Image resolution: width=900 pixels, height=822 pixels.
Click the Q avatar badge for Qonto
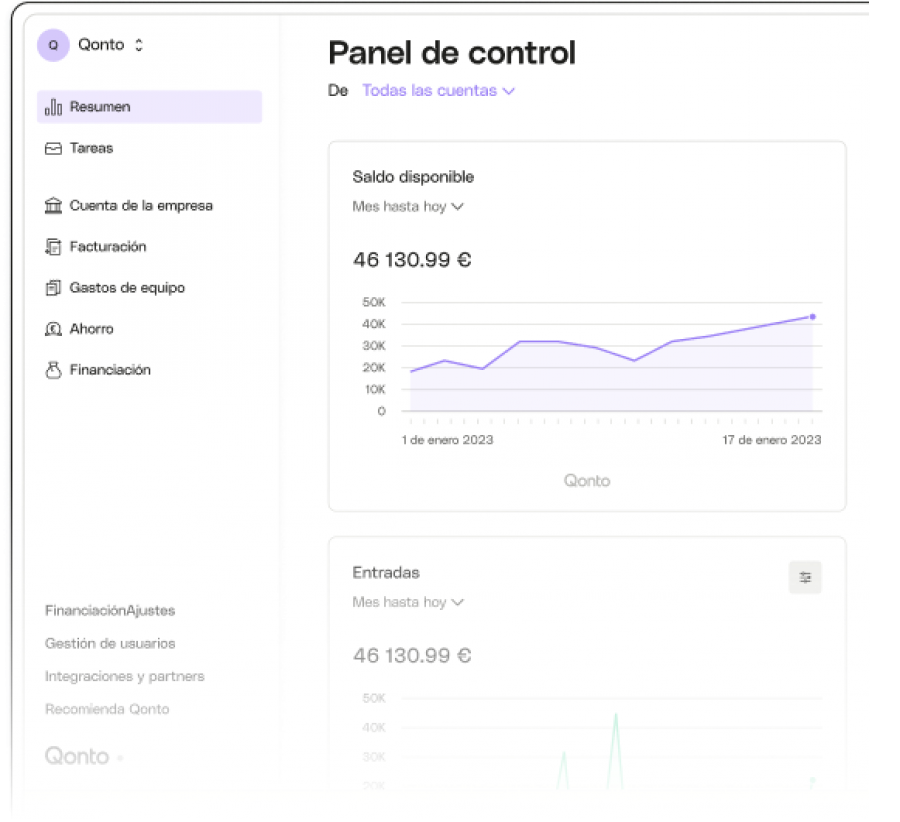tap(52, 45)
